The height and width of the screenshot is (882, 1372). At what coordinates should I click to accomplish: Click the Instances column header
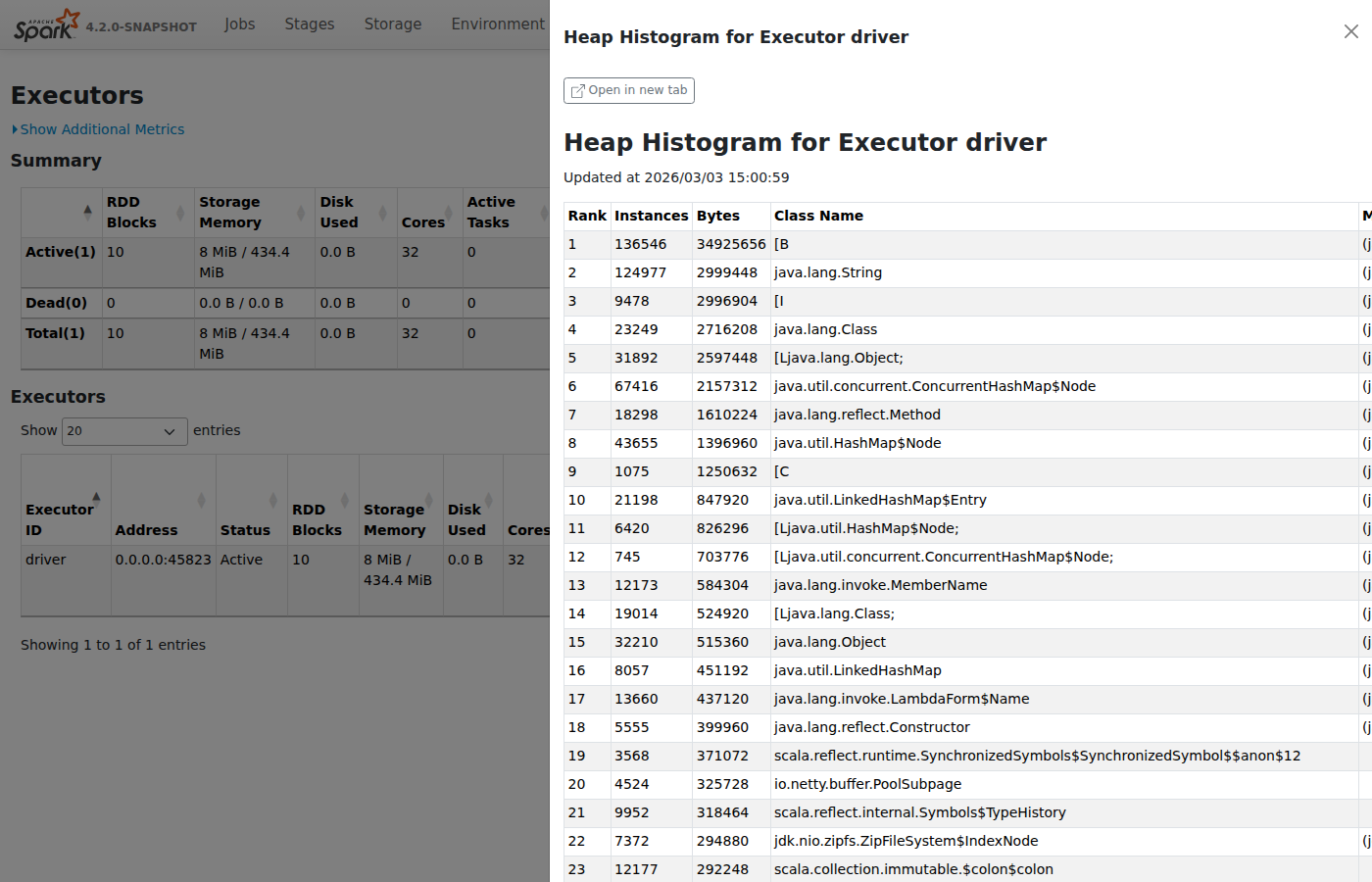pos(652,216)
